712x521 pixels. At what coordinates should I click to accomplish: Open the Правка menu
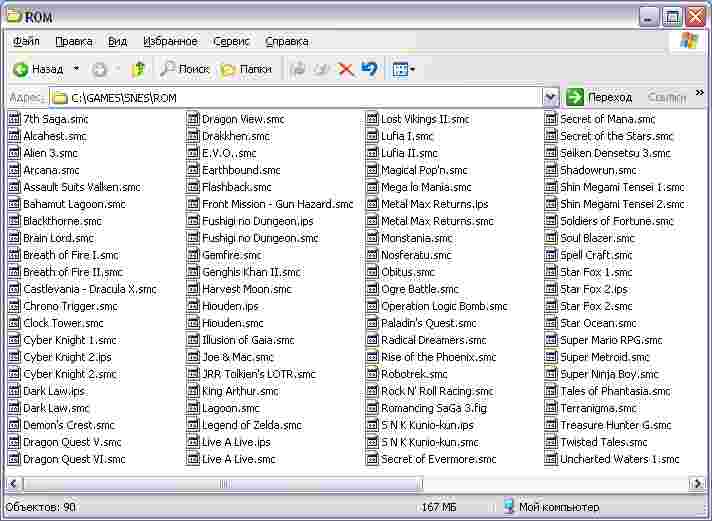click(x=74, y=41)
